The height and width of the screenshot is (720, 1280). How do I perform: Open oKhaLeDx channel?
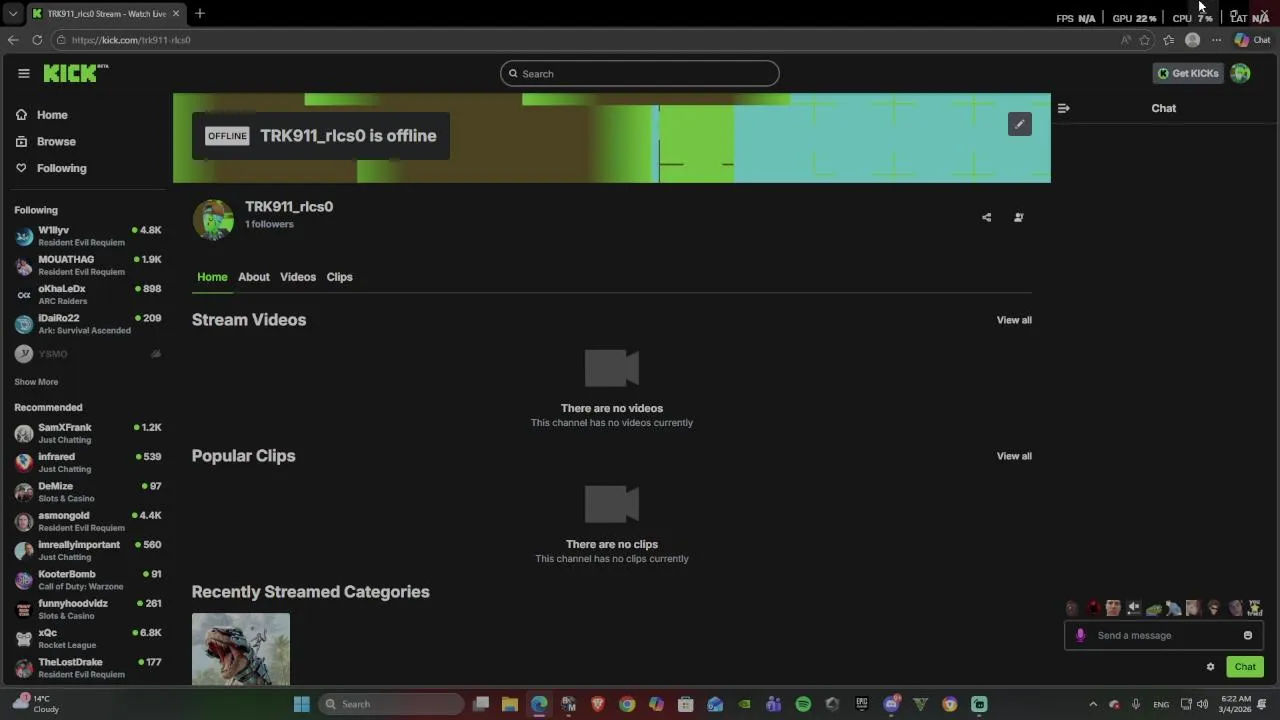(88, 295)
